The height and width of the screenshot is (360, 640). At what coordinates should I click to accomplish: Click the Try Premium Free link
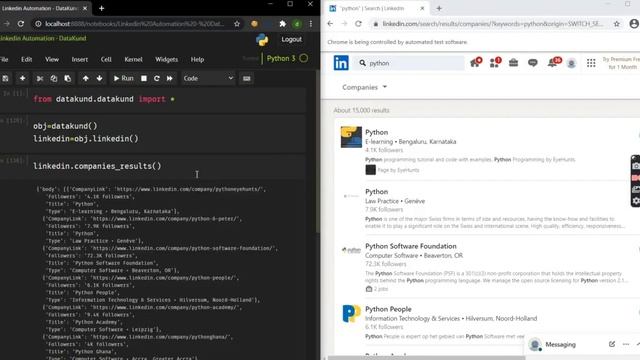point(621,63)
